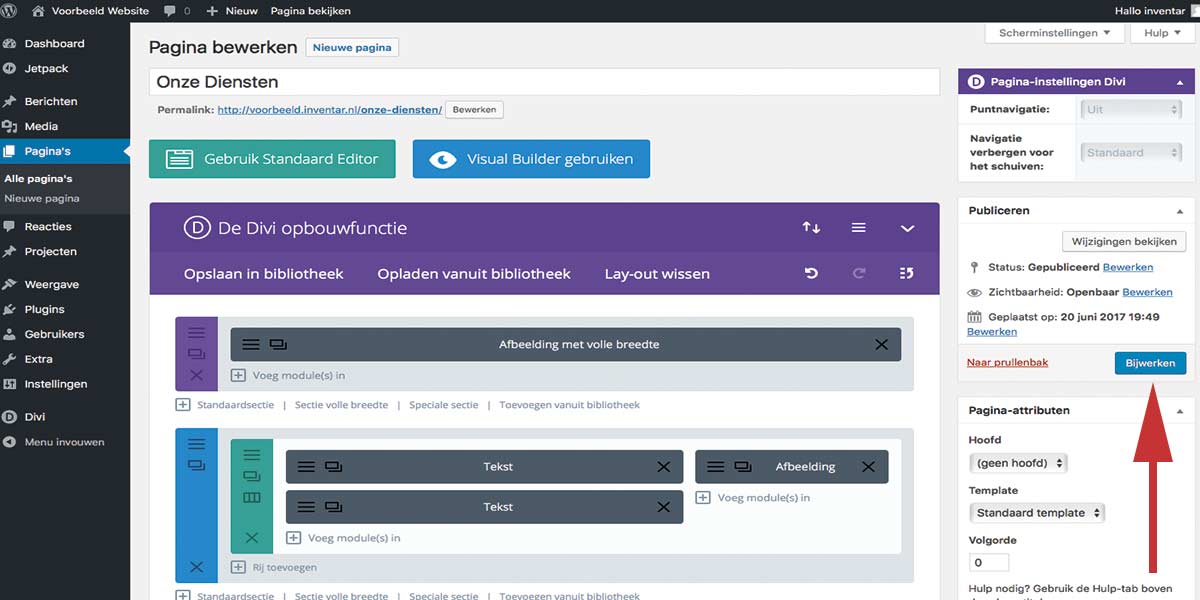Open the Template dropdown
Screen dimensions: 1200x600
pyautogui.click(x=1036, y=513)
